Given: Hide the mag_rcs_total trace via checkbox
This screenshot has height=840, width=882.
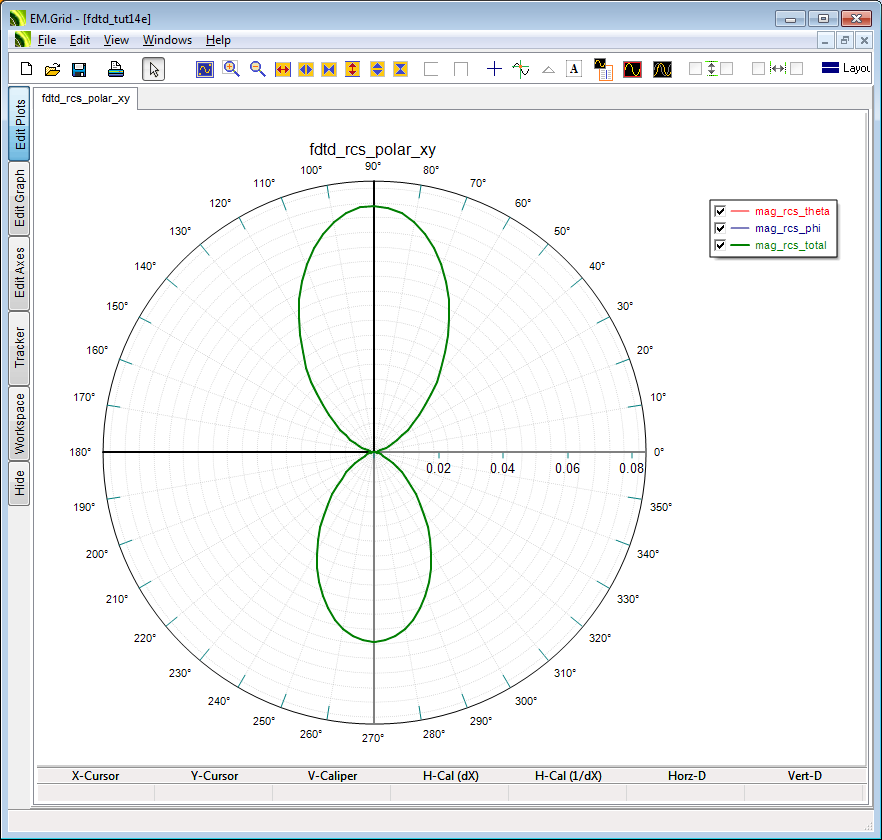Looking at the screenshot, I should point(719,245).
